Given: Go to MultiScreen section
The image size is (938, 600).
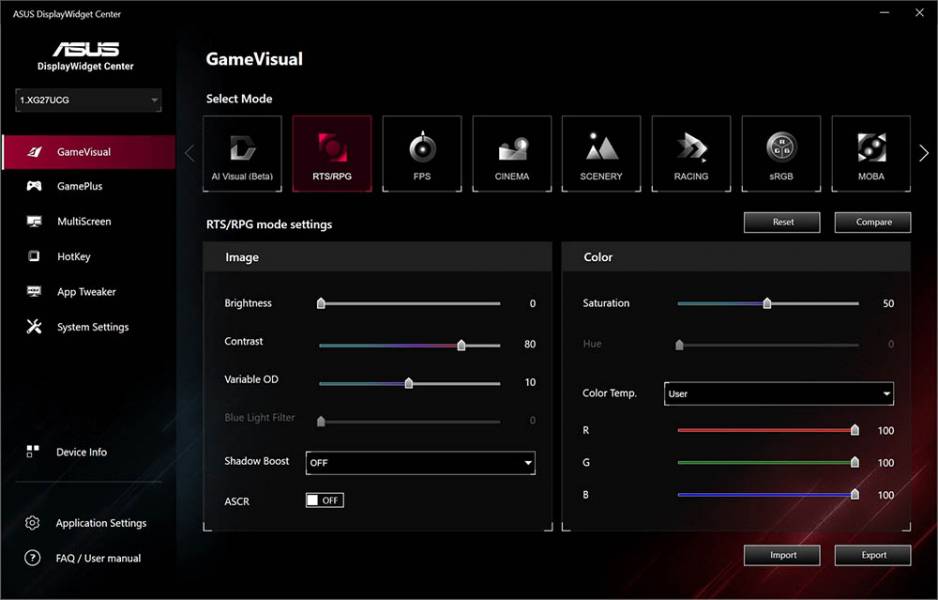Looking at the screenshot, I should point(84,221).
